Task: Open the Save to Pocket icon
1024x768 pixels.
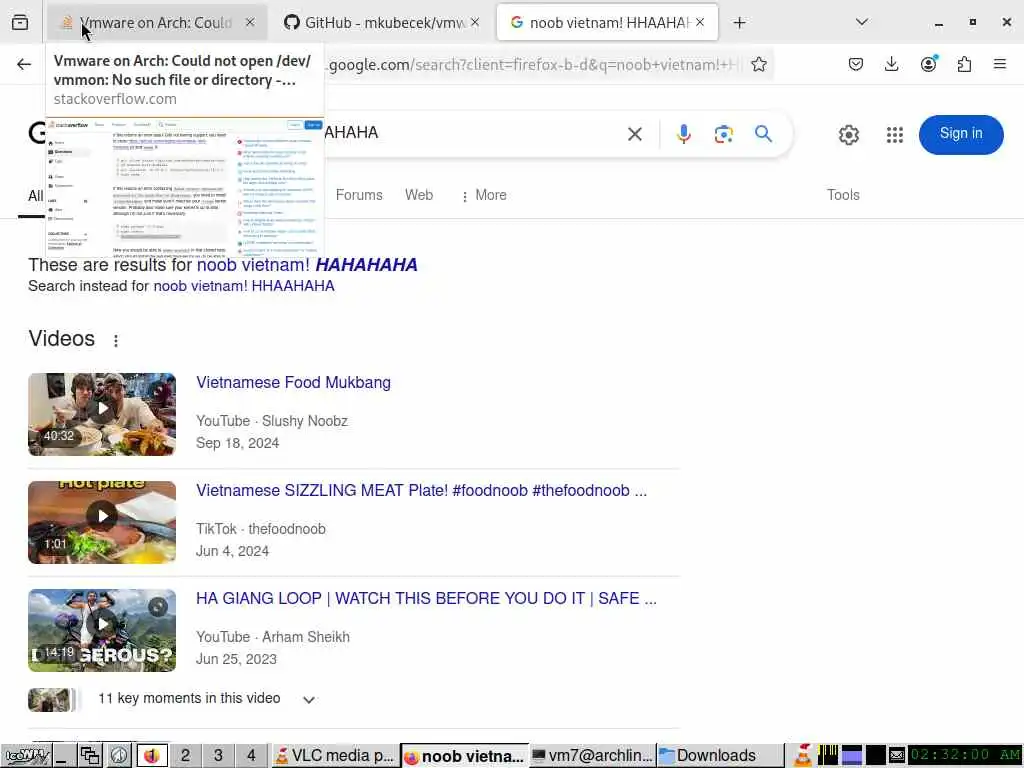Action: tap(856, 64)
